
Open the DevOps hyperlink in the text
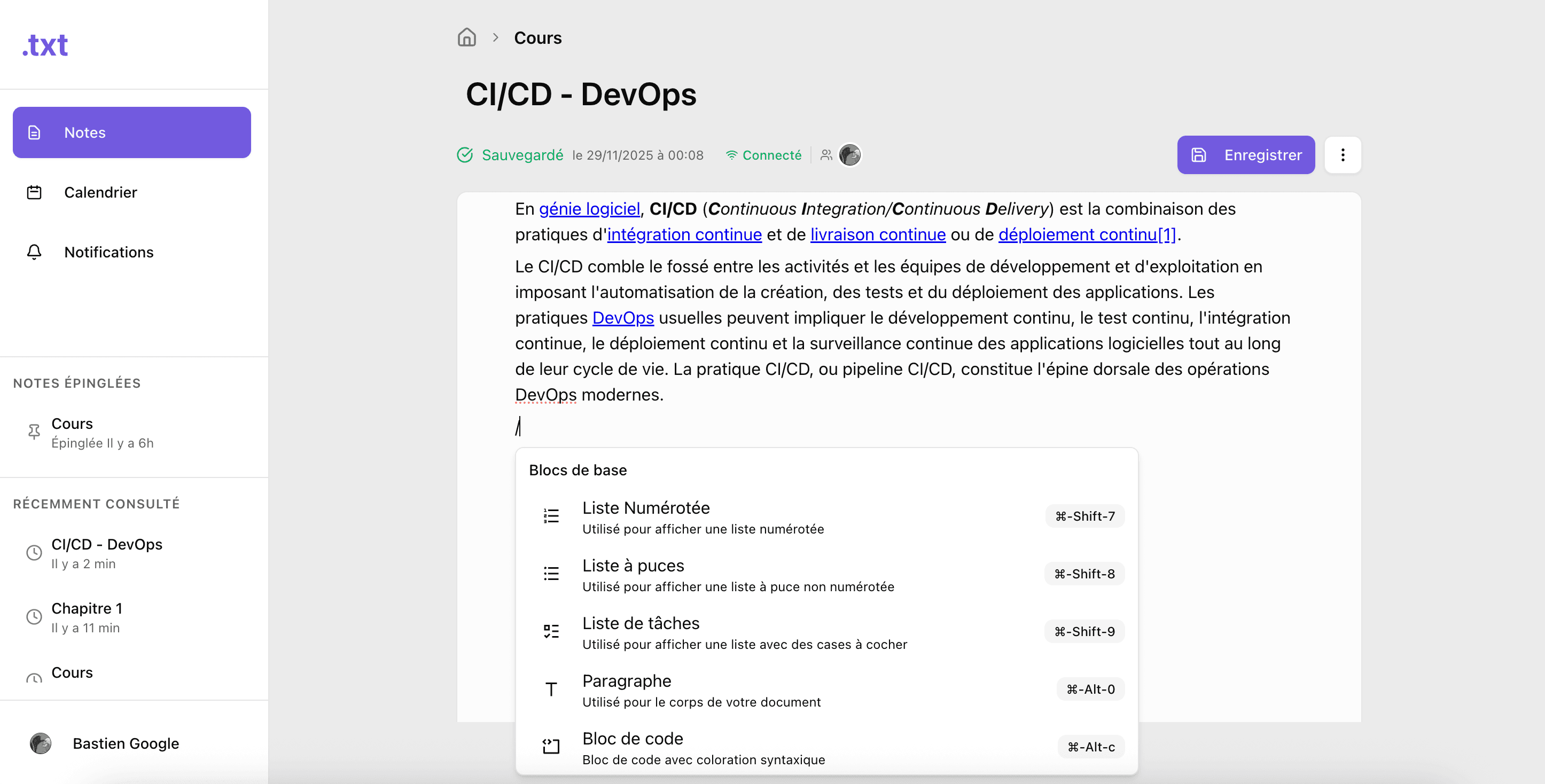pos(622,318)
